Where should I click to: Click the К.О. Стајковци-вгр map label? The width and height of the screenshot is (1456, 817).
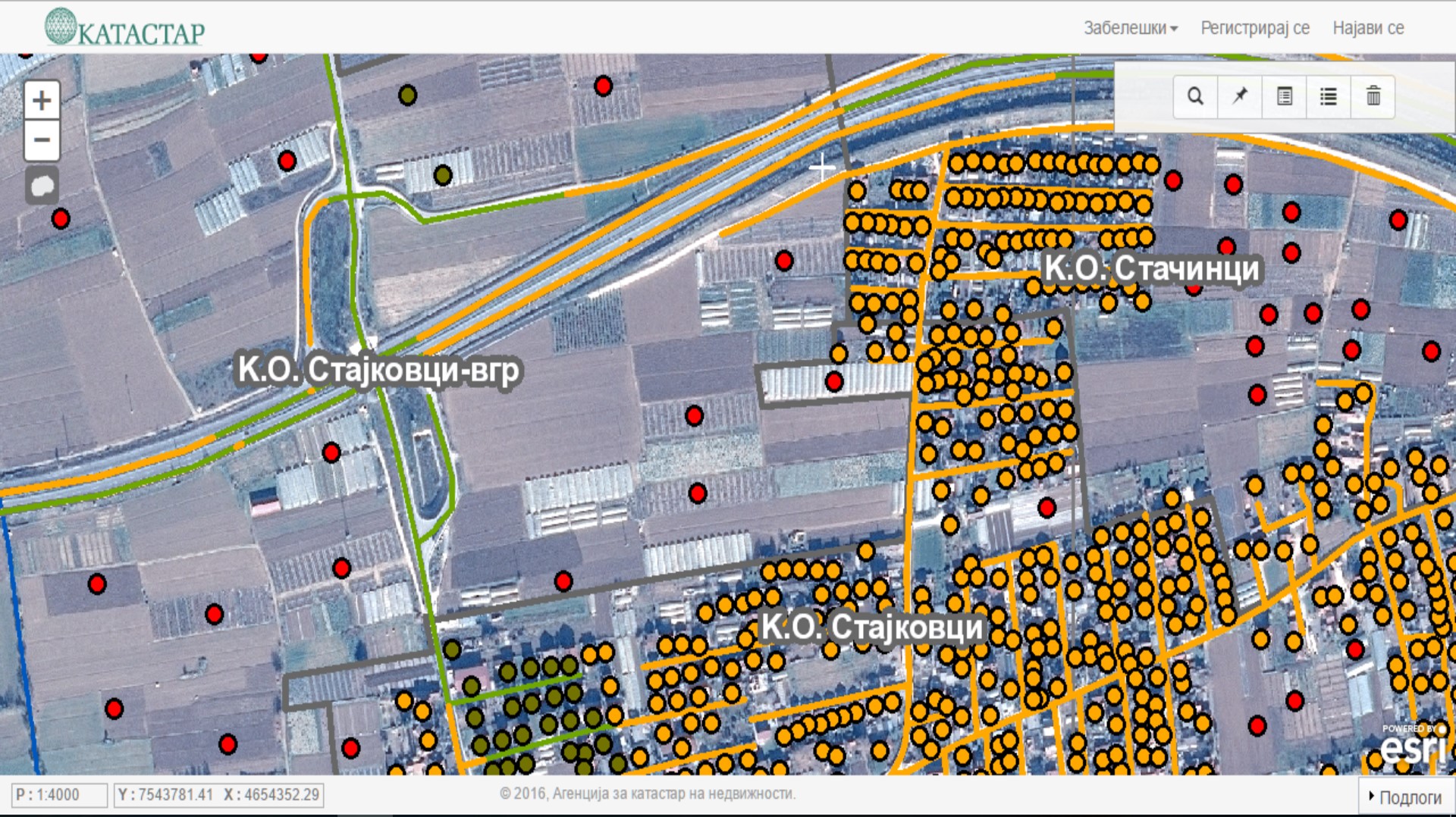(x=379, y=370)
